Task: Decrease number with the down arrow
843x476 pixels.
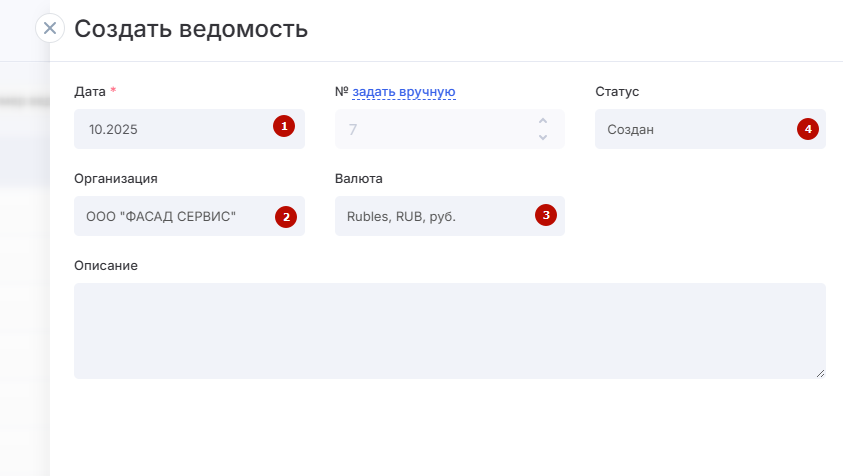Action: tap(543, 137)
